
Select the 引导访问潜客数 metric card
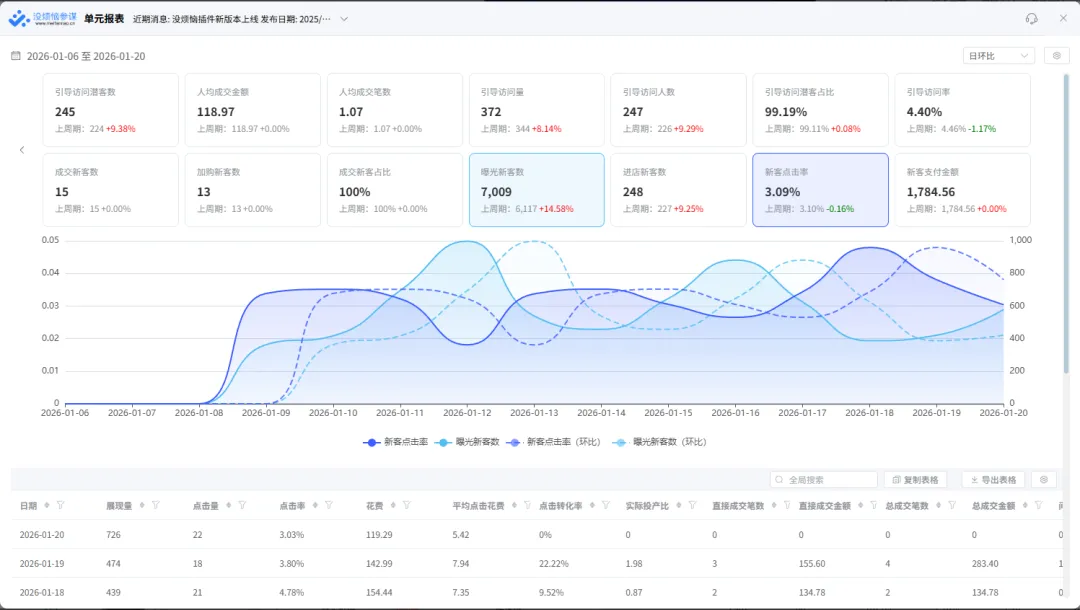(111, 110)
